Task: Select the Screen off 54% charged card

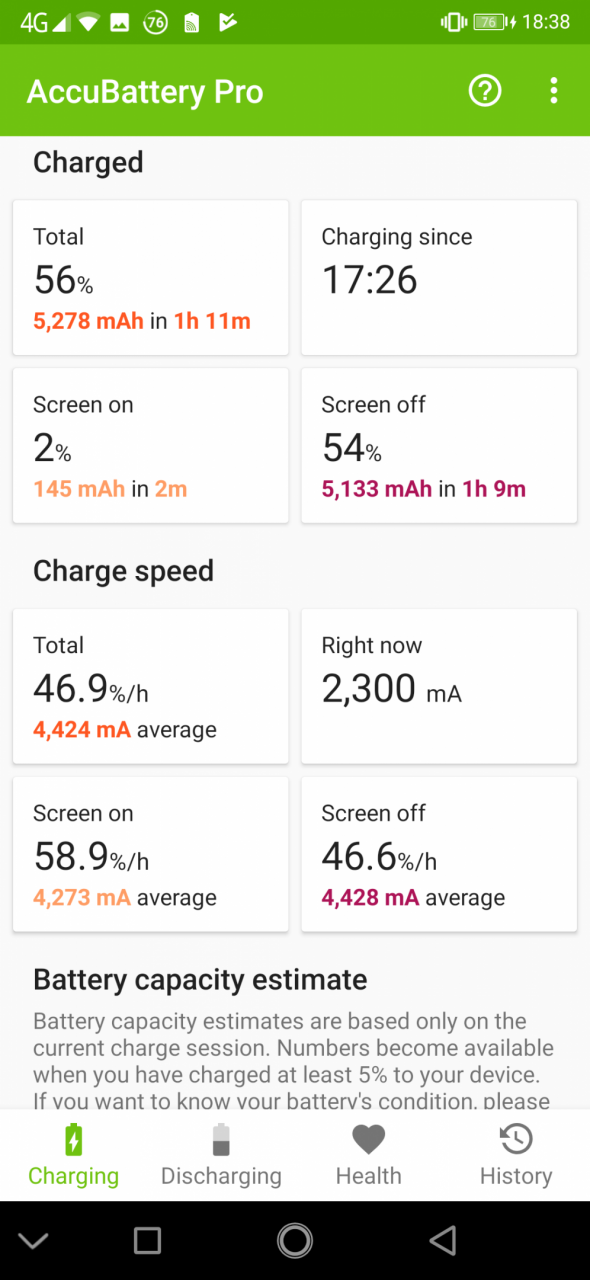Action: (439, 446)
